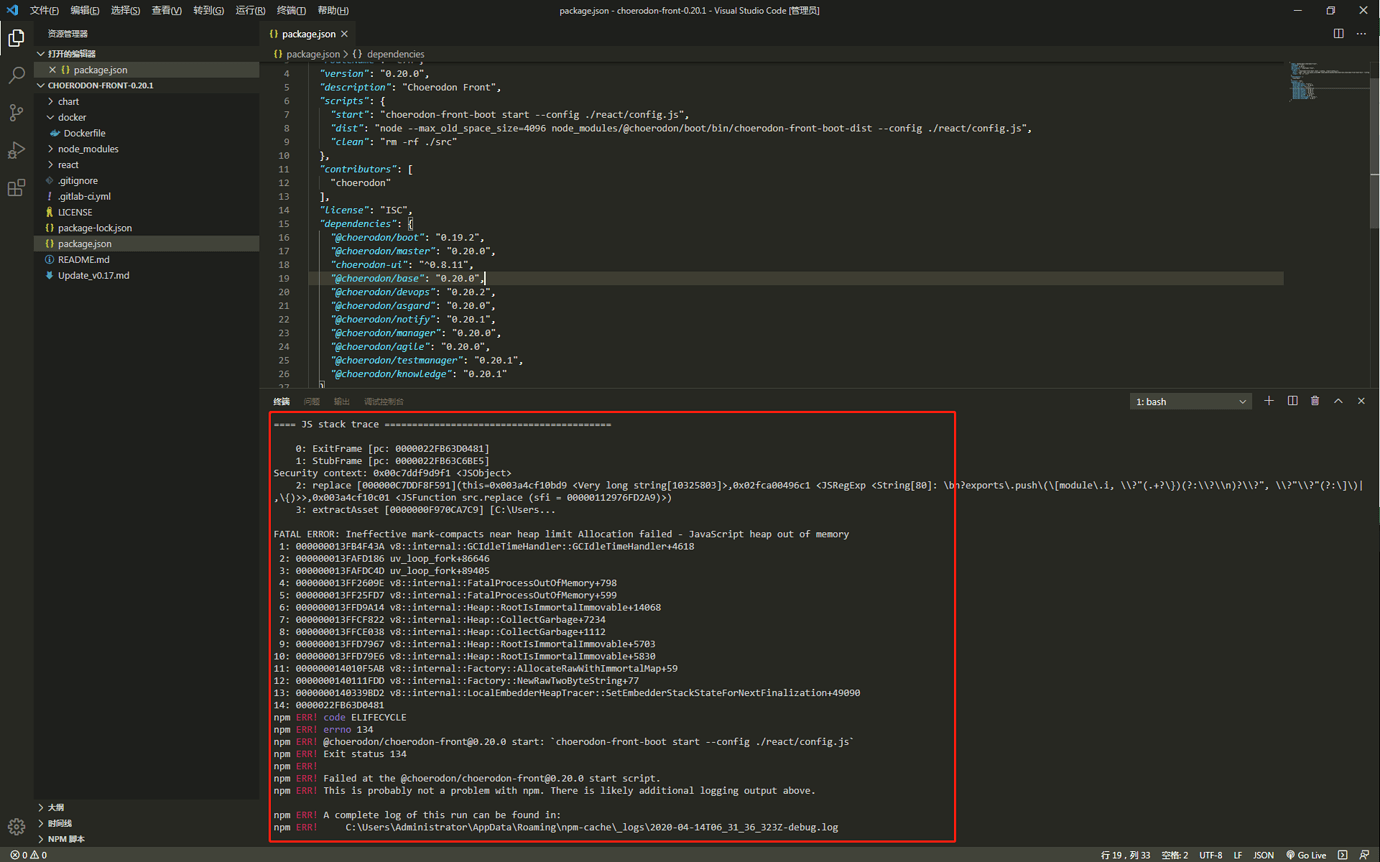Screen dimensions: 1380x862
Task: Open the .gitignore file
Action: point(147,181)
